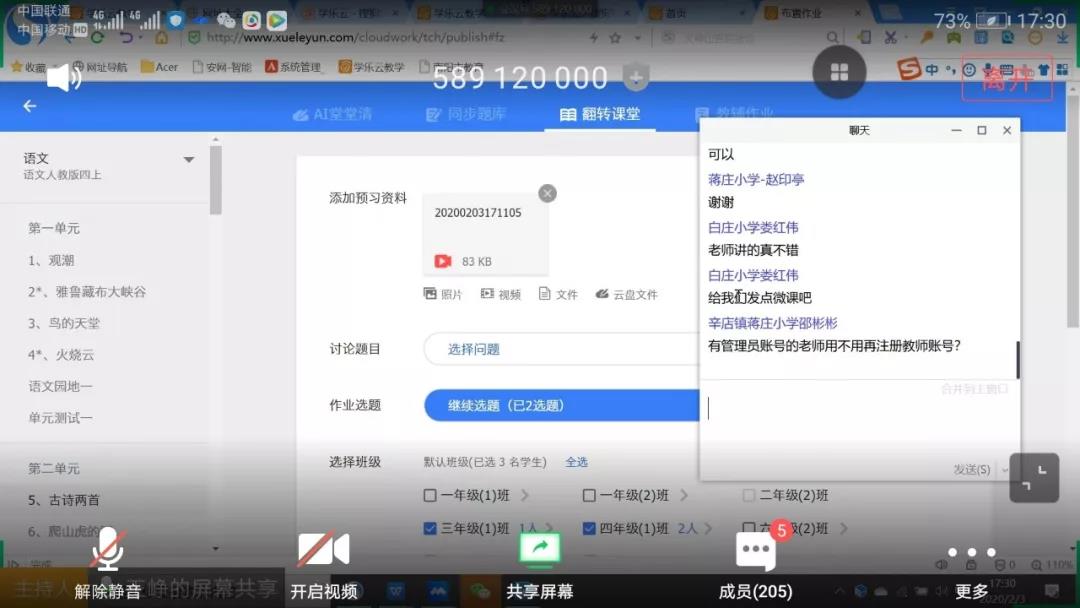Click the bookmark star in address bar
Viewport: 1080px width, 608px height.
tap(615, 37)
